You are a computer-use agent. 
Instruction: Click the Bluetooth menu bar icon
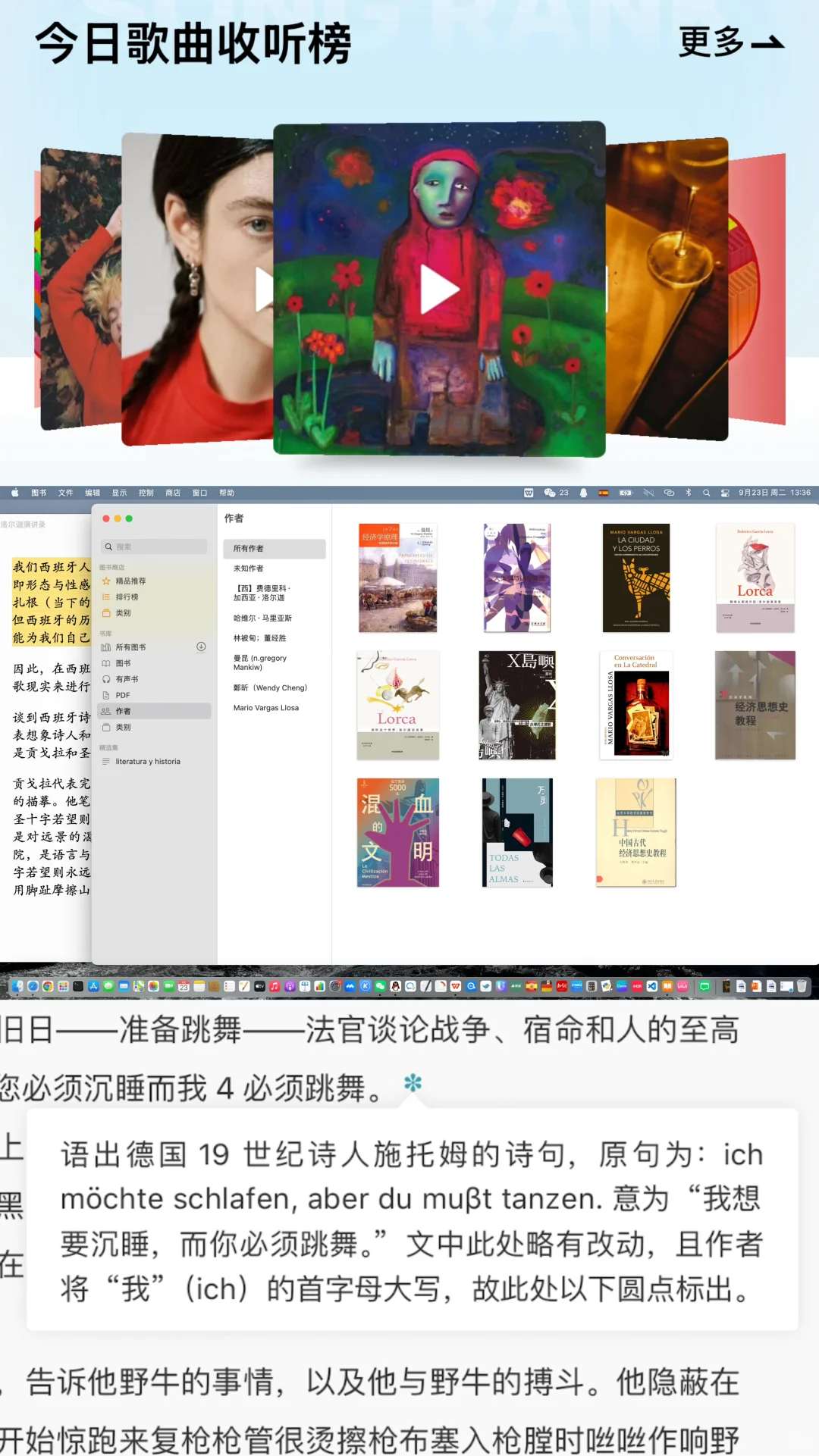689,493
